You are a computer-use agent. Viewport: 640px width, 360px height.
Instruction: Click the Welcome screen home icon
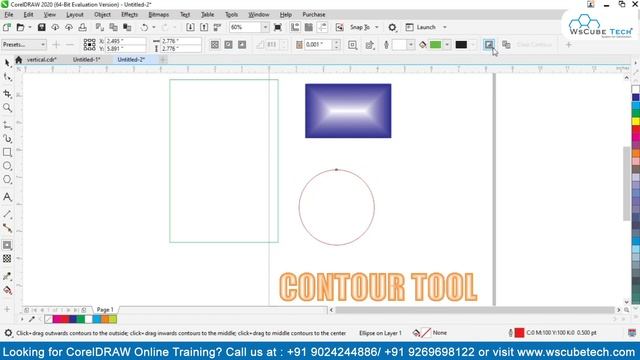point(18,60)
